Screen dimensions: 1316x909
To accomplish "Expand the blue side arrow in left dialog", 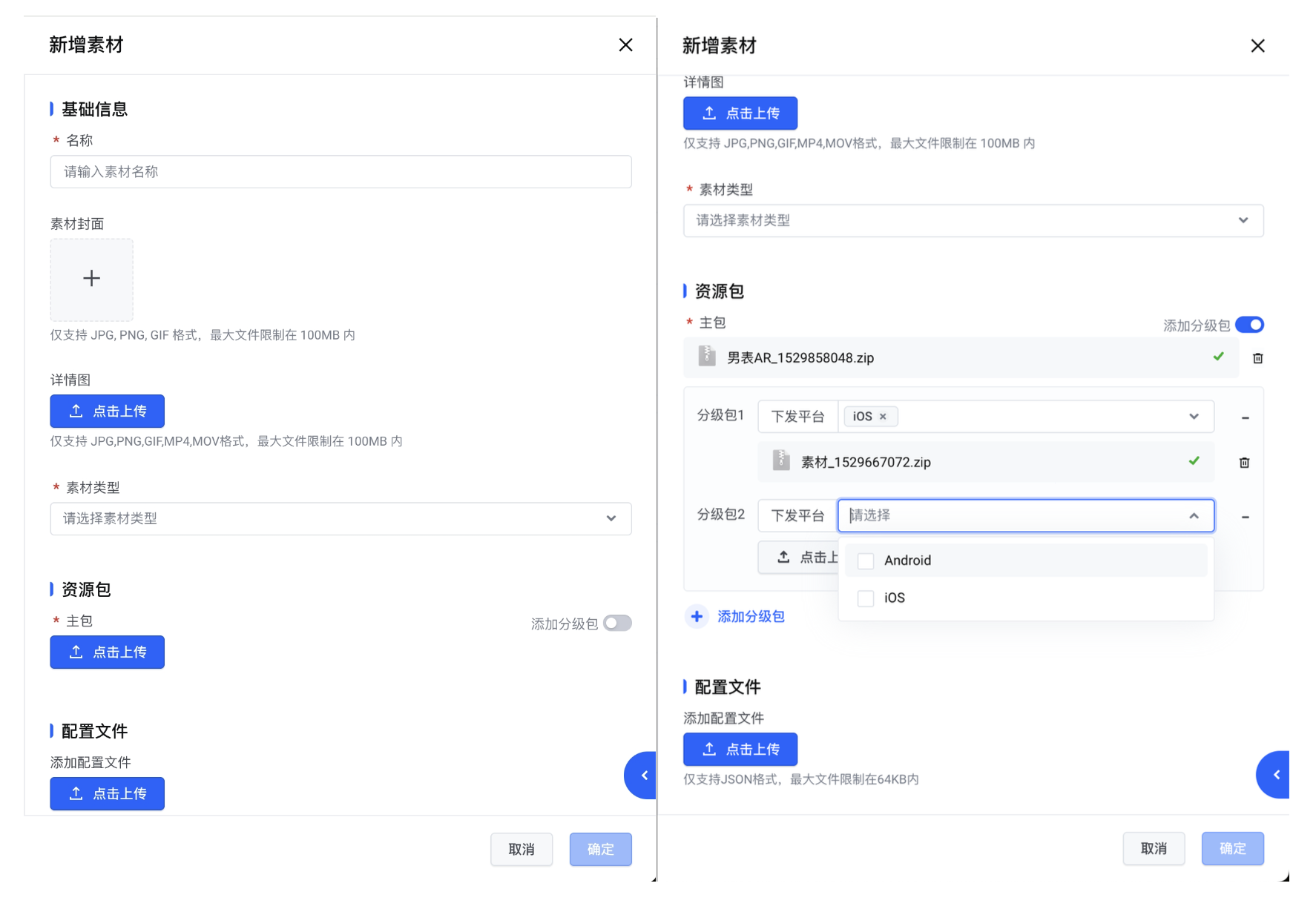I will pos(642,776).
